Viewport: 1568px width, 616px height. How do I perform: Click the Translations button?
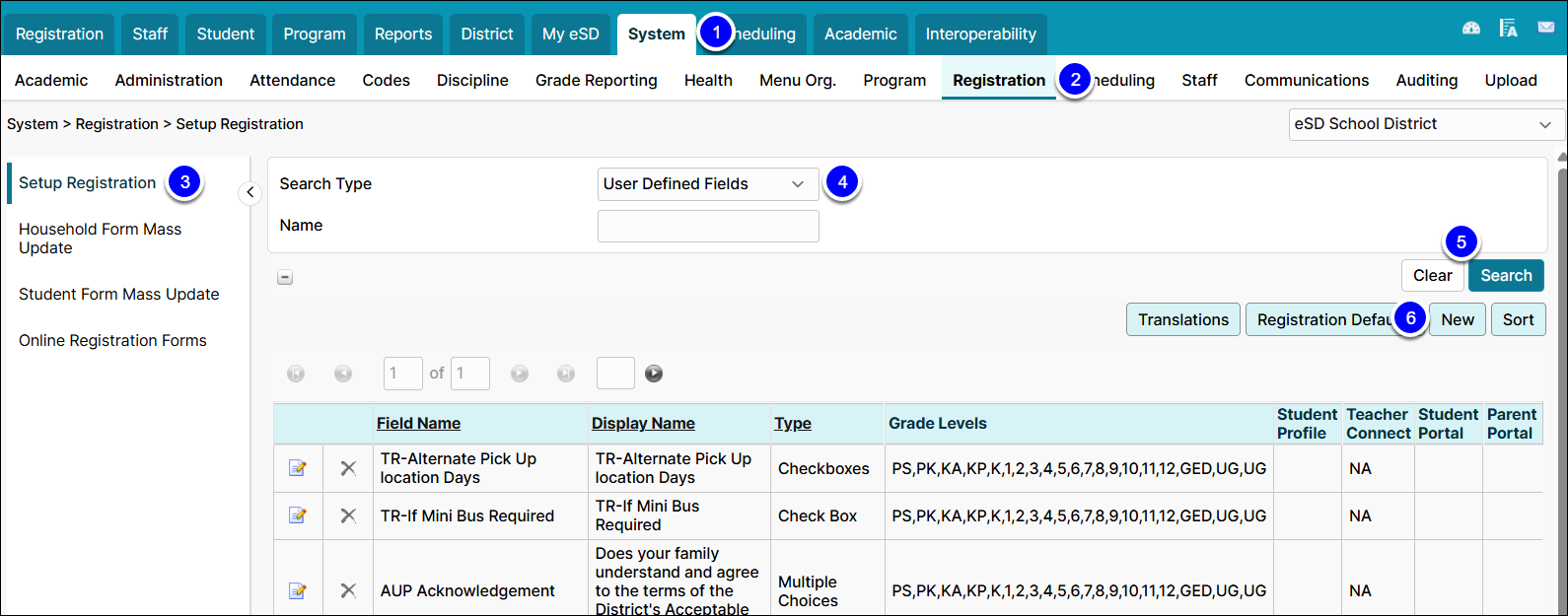(1183, 319)
